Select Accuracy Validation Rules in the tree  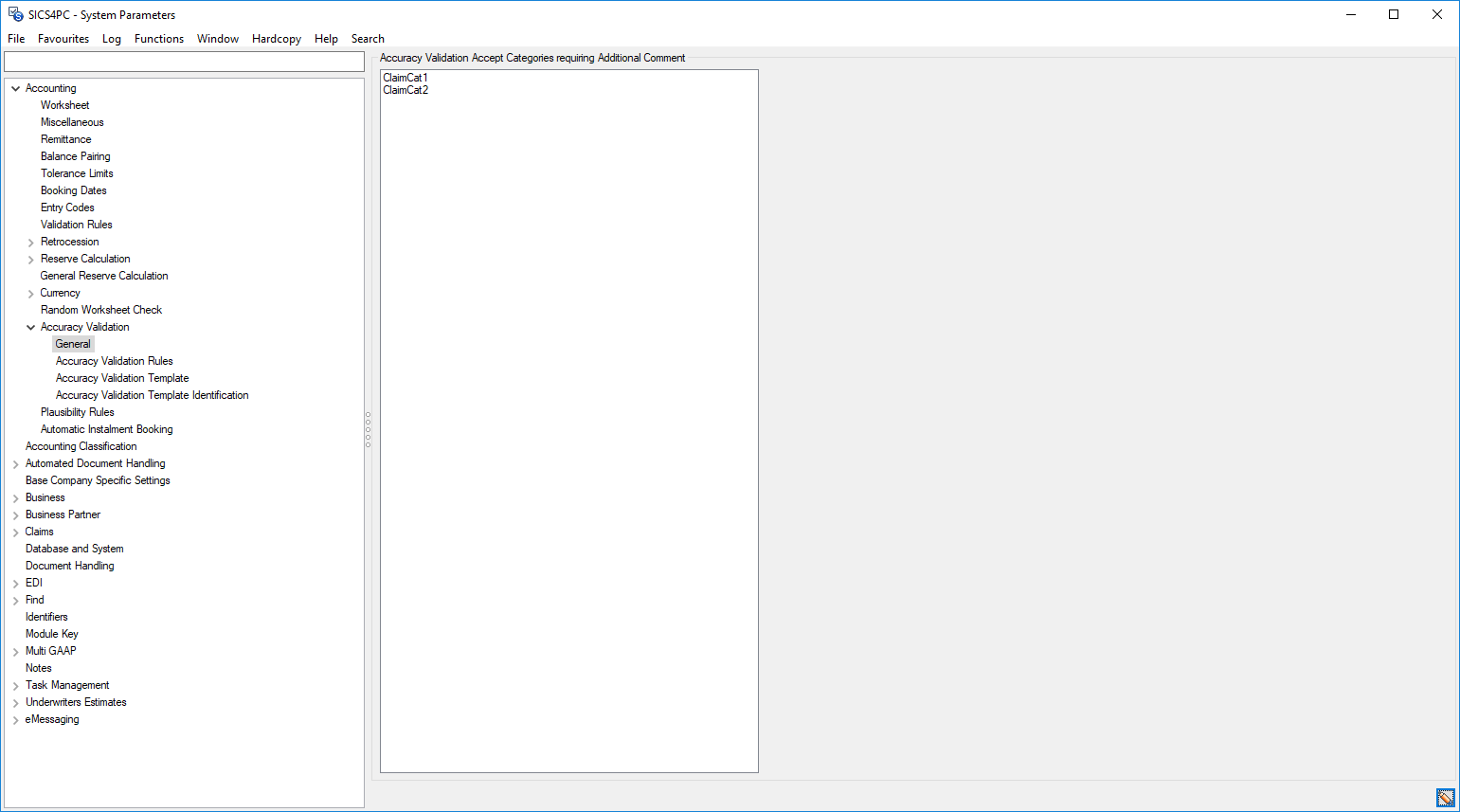click(114, 361)
